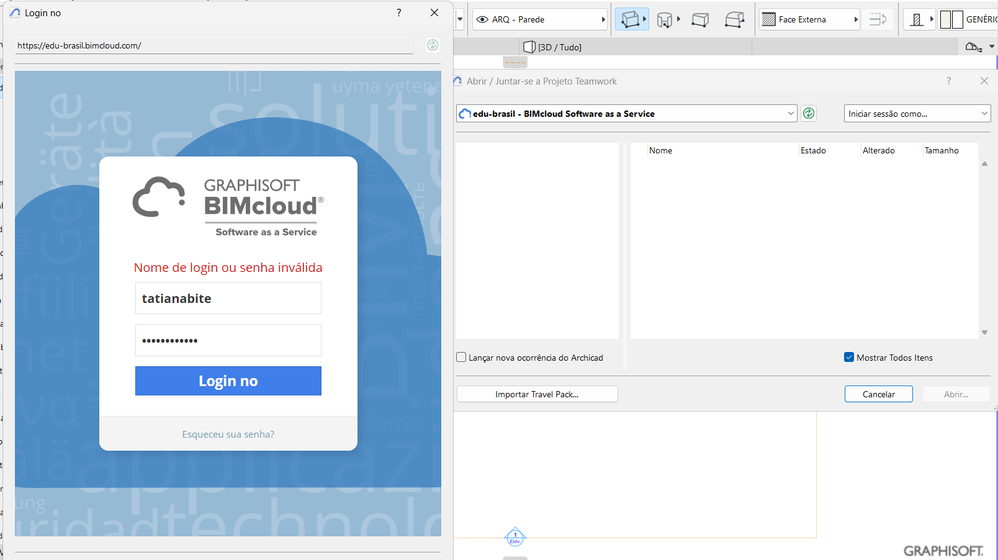Expand the wall structure flyout arrow
Viewport: 998px width, 560px height.
click(x=931, y=19)
